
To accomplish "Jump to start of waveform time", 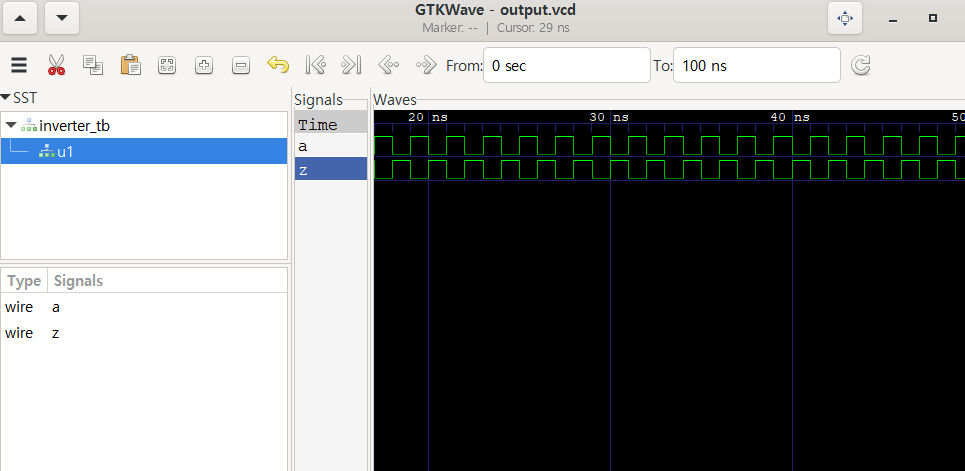I will (315, 65).
